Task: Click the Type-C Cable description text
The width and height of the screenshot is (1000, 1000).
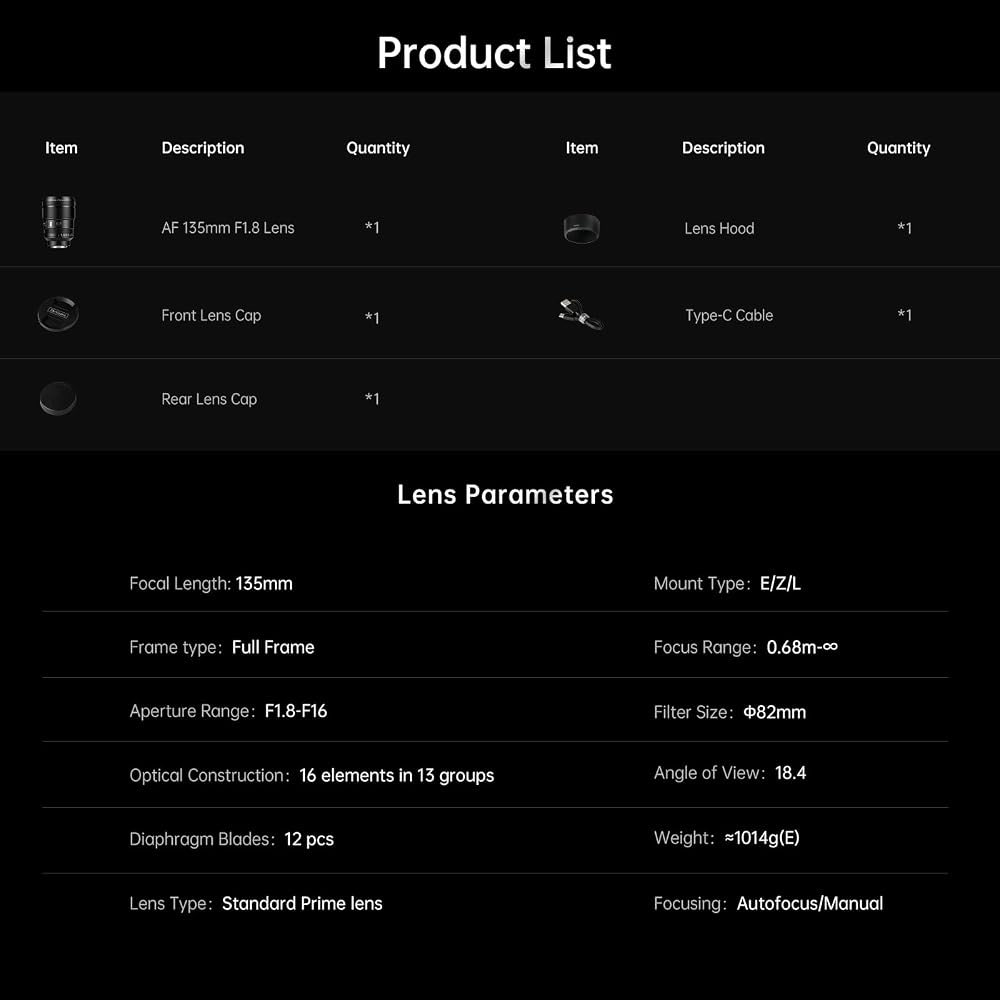Action: pos(729,315)
